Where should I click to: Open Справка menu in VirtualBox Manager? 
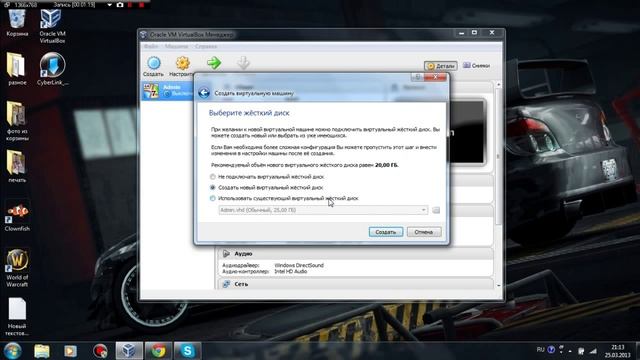[x=206, y=47]
